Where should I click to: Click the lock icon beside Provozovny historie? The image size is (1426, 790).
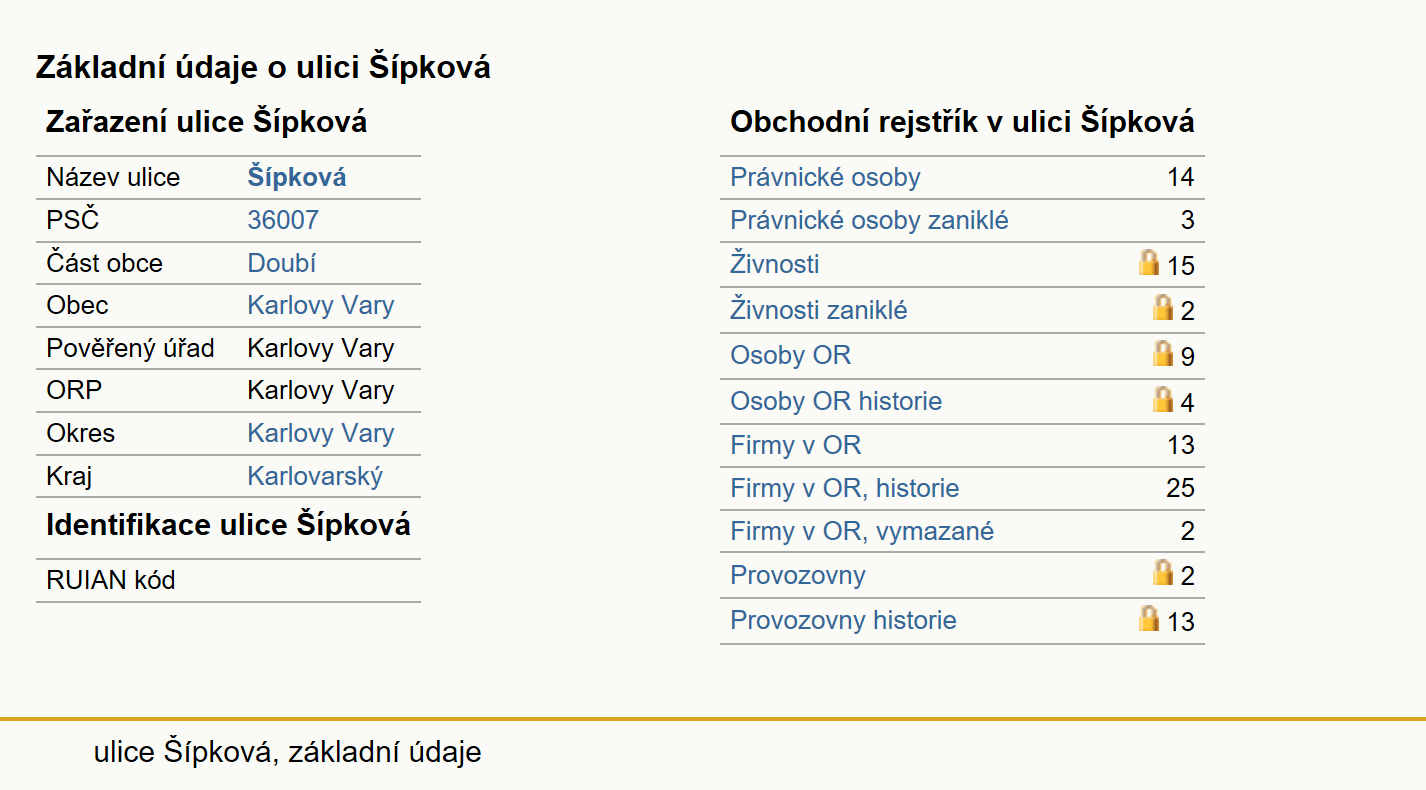[1149, 618]
